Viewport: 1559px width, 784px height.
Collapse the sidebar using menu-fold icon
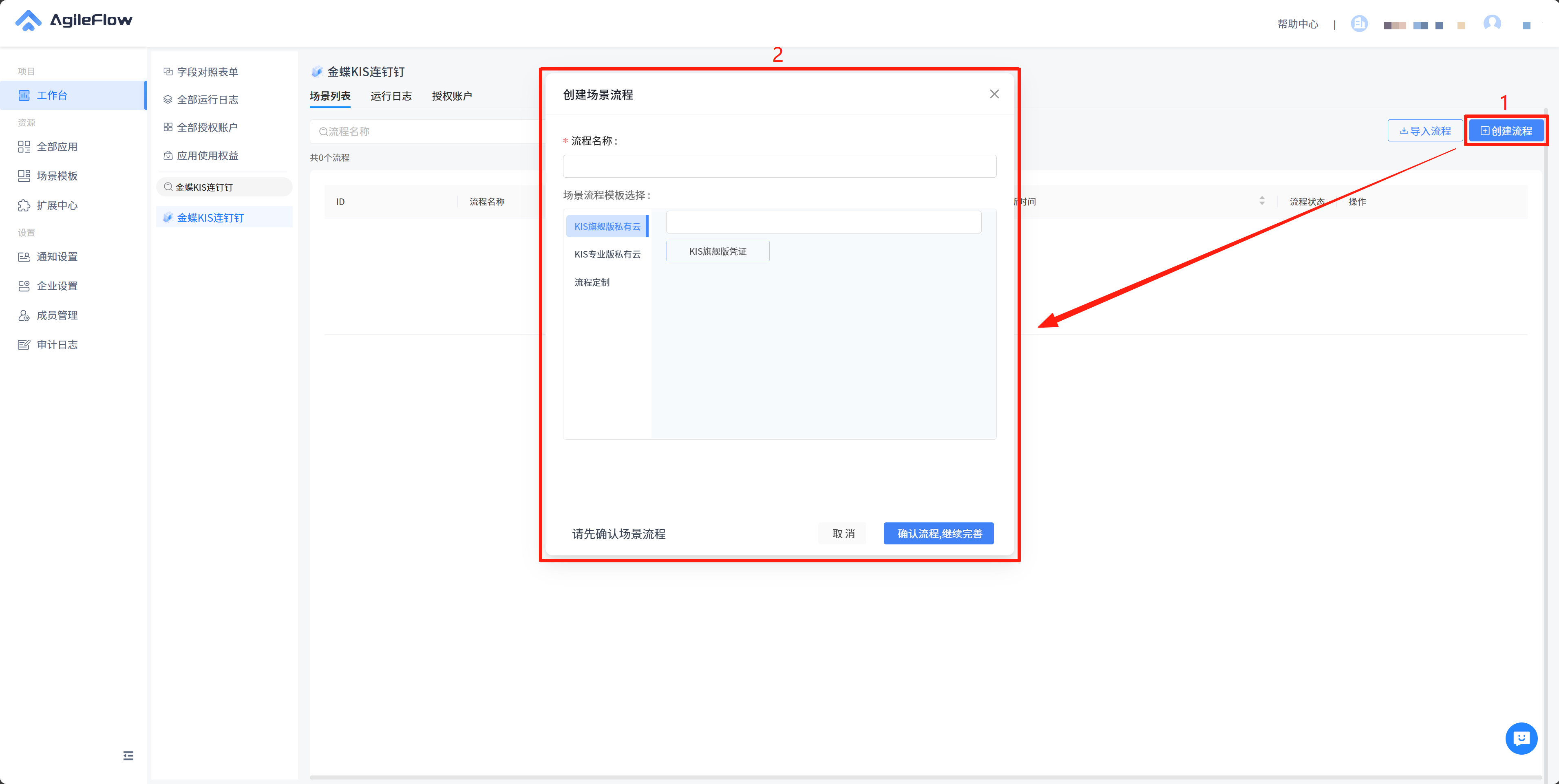click(128, 755)
